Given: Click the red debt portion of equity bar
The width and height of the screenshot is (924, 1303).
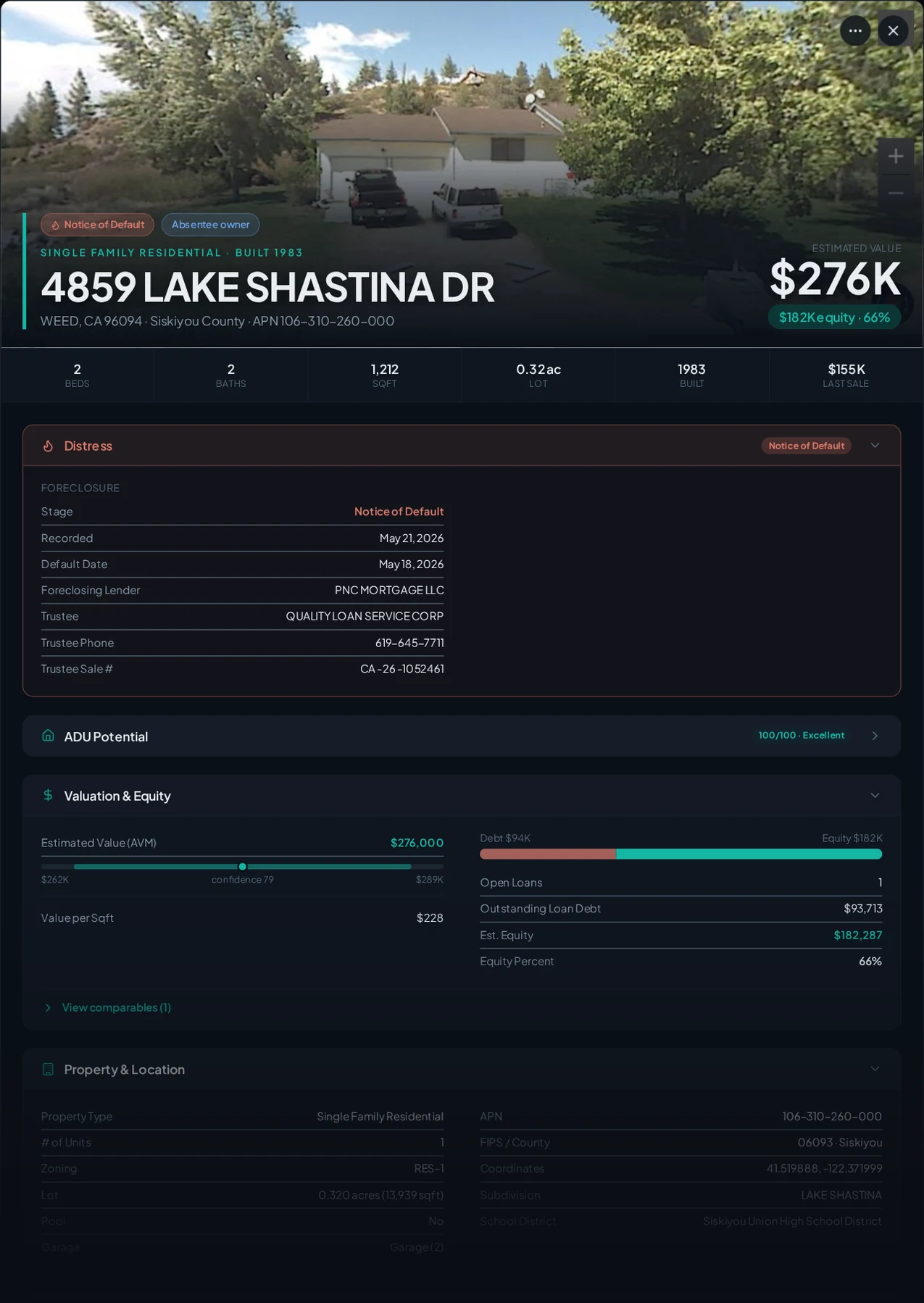Looking at the screenshot, I should tap(548, 854).
